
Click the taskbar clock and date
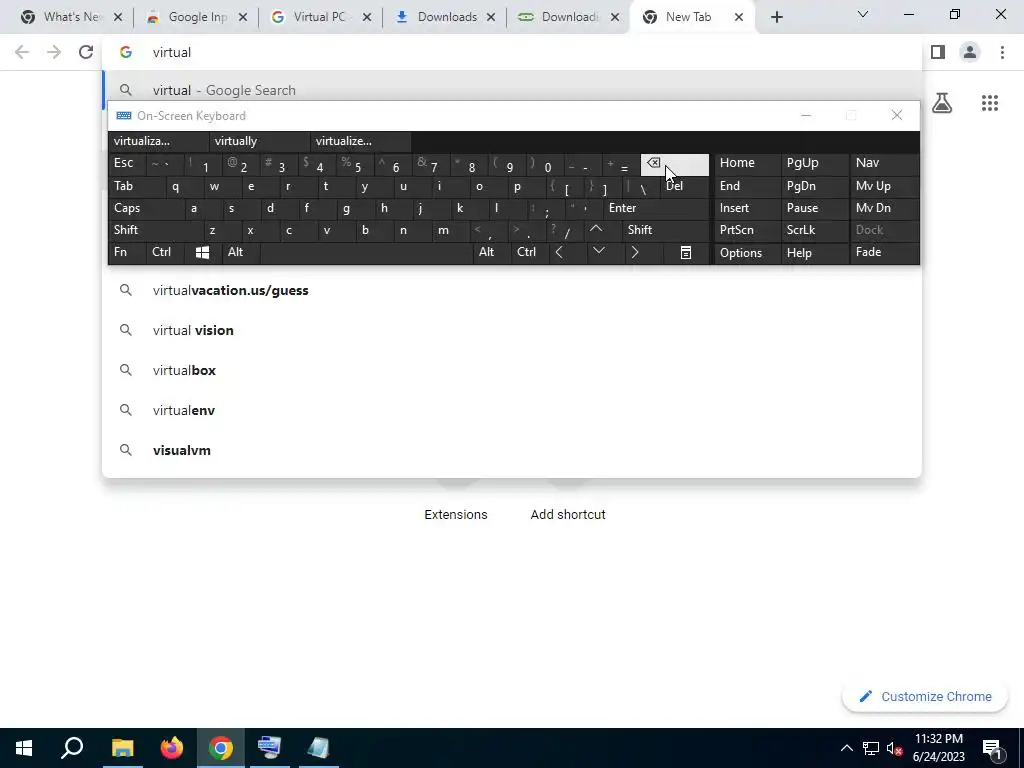[x=938, y=748]
